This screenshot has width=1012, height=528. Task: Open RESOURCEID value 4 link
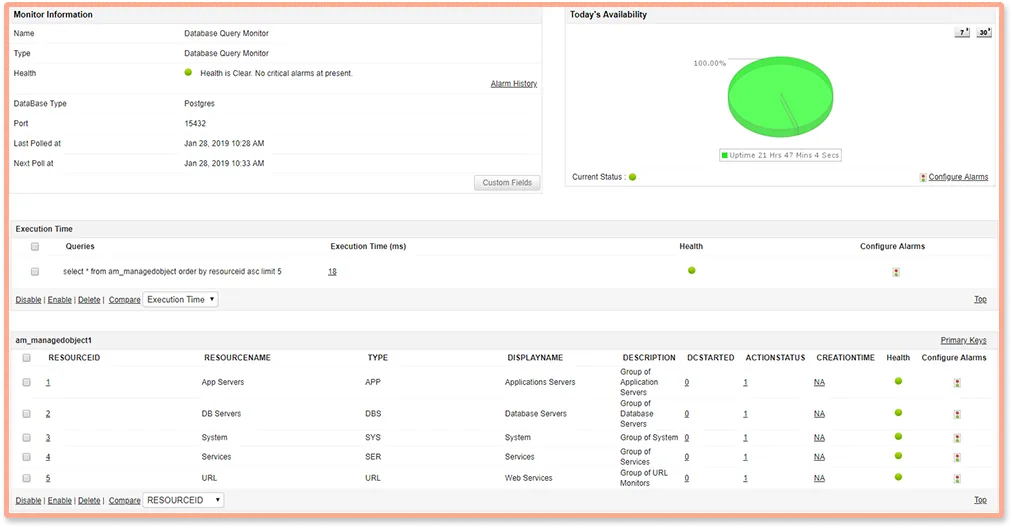click(x=48, y=458)
